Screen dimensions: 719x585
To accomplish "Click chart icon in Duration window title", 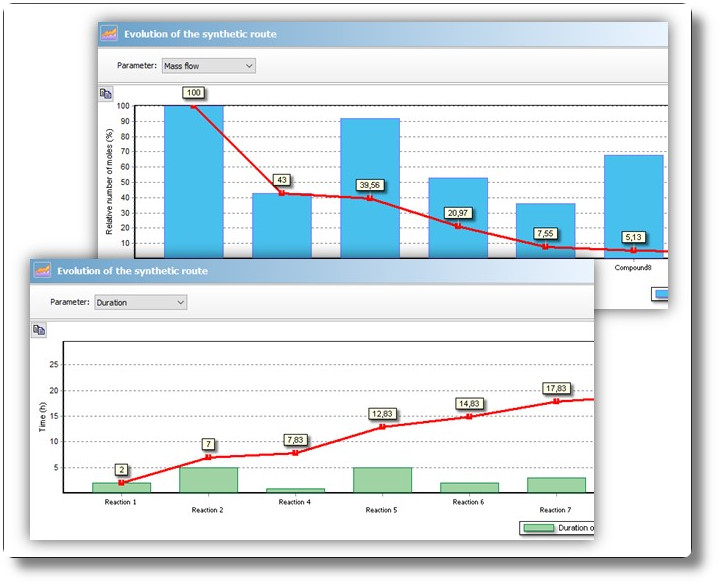I will coord(42,270).
